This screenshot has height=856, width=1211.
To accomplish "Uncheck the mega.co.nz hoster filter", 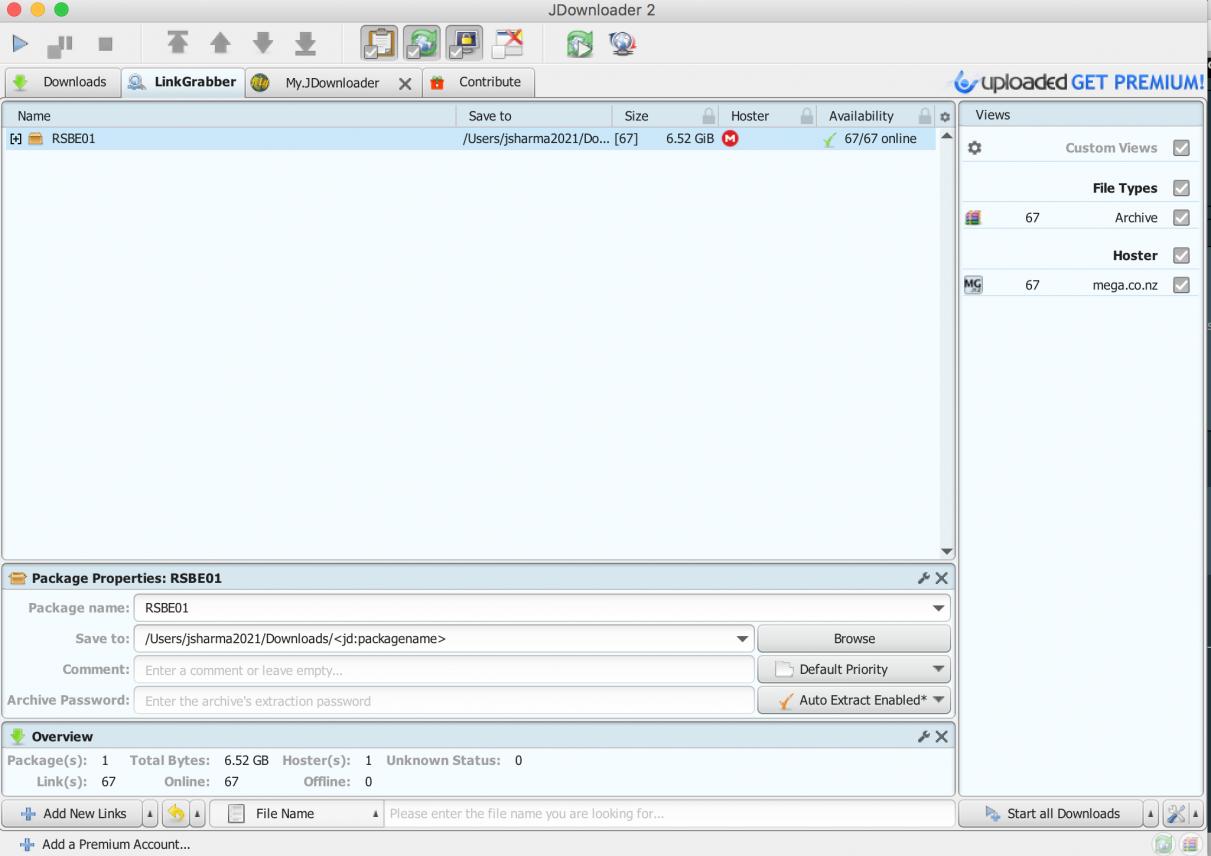I will point(1181,285).
